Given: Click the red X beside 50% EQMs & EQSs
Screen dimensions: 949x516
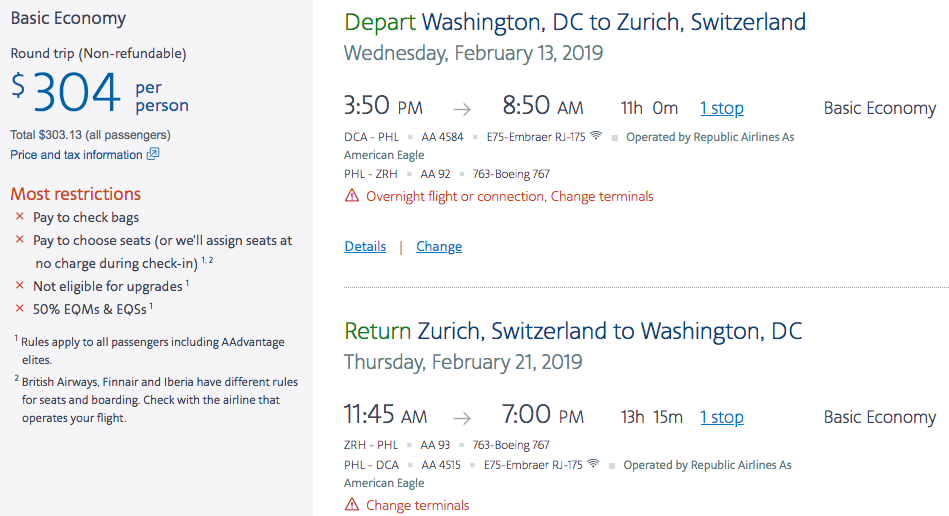Looking at the screenshot, I should pyautogui.click(x=19, y=309).
